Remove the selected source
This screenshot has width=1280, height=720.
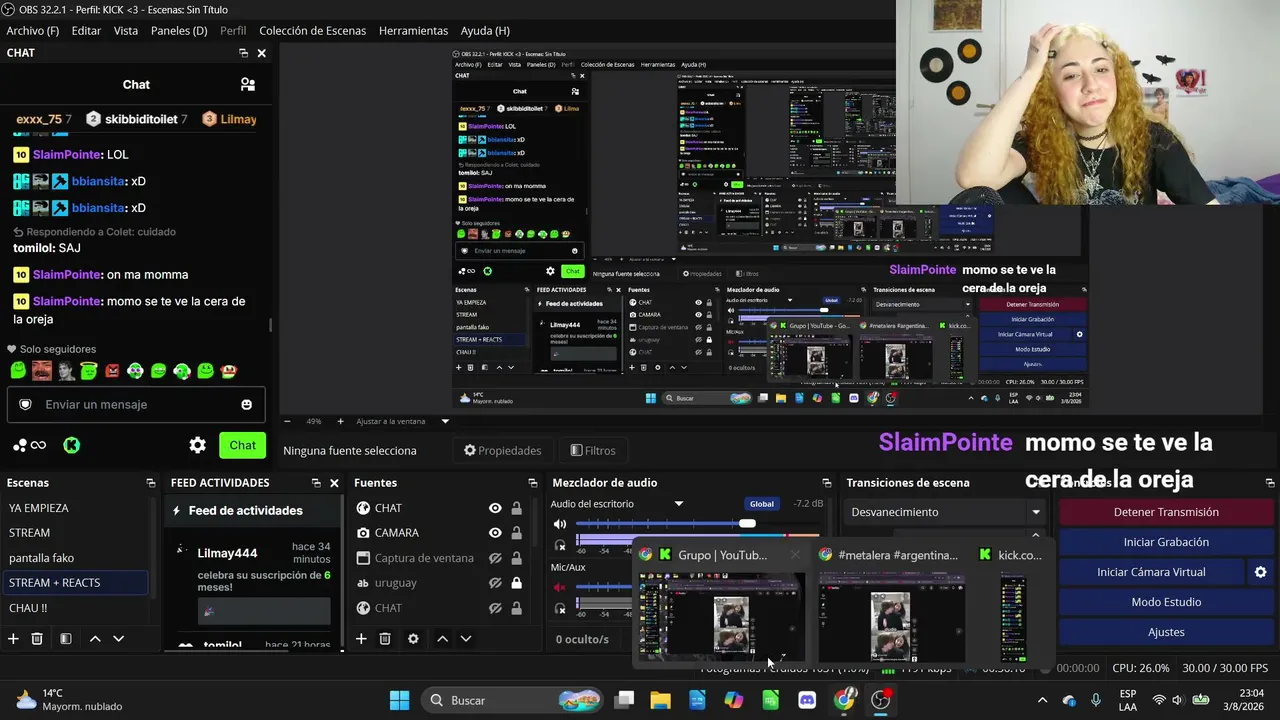(385, 639)
